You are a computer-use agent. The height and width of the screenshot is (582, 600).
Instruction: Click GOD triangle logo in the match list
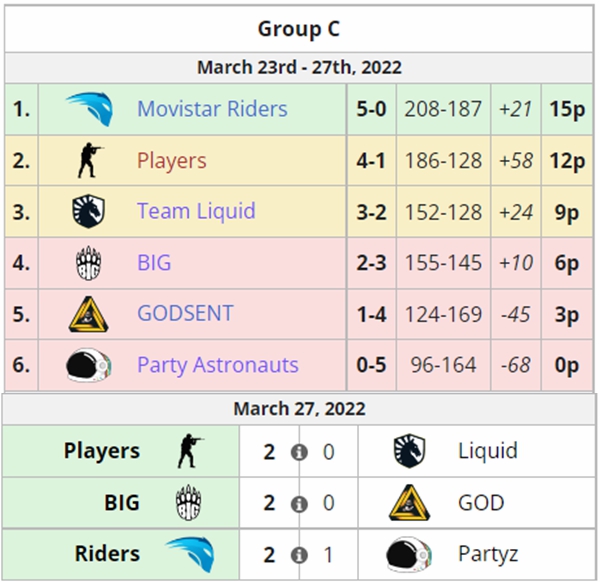(409, 503)
